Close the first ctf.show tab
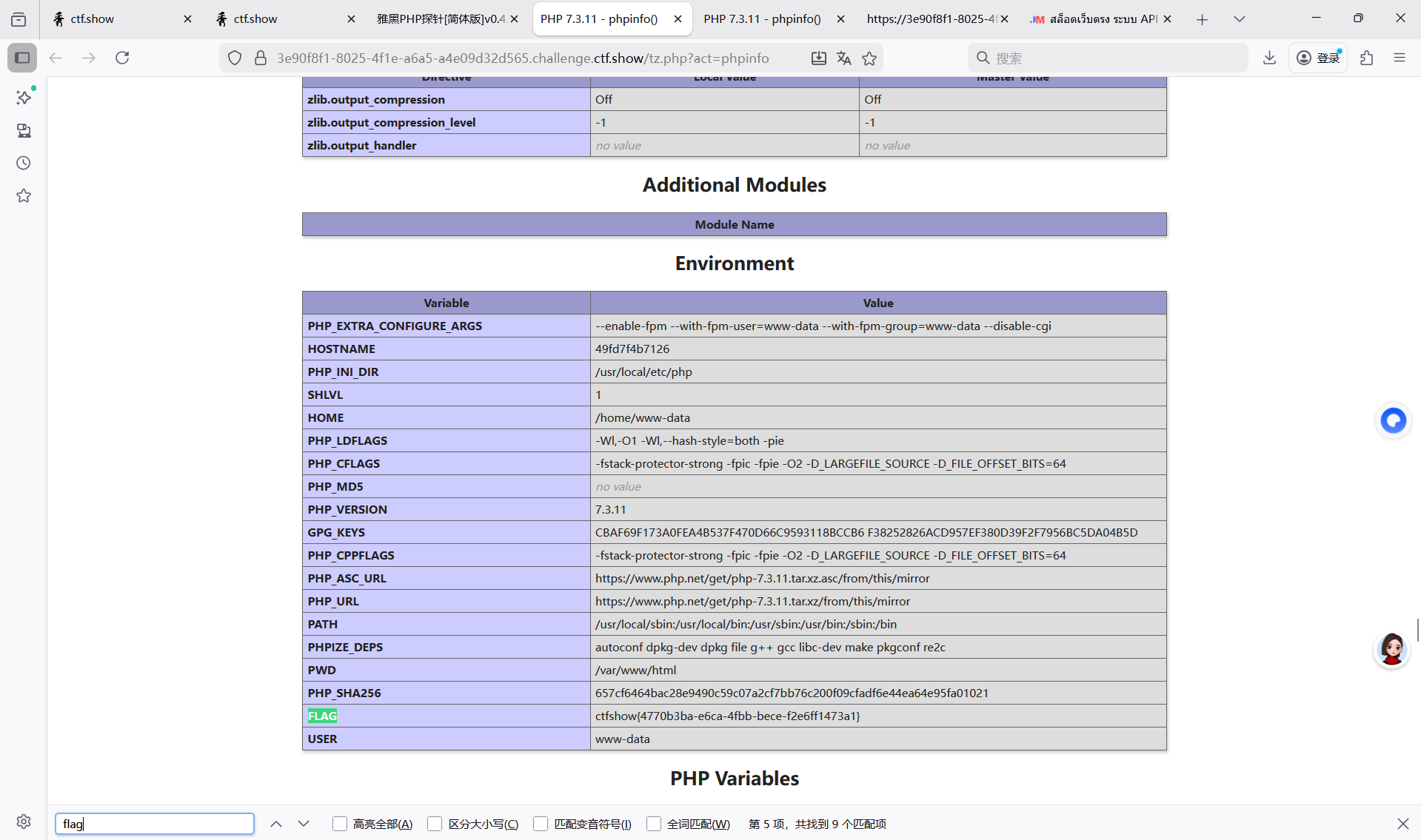The image size is (1421, 840). [x=187, y=19]
